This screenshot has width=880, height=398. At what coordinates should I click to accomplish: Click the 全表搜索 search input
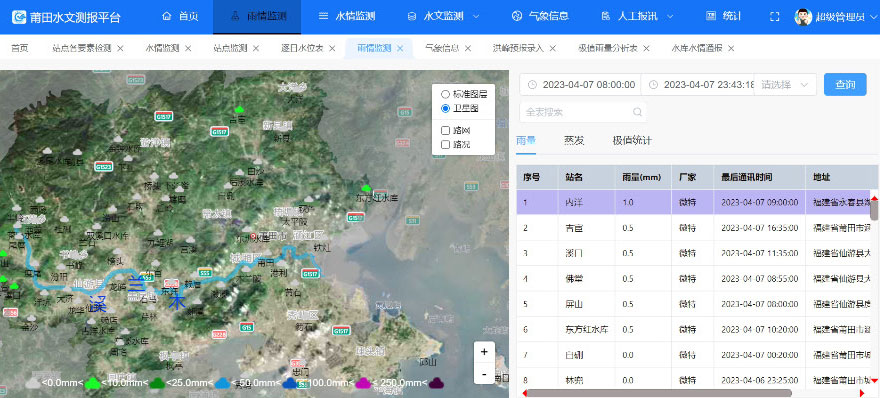pos(583,112)
